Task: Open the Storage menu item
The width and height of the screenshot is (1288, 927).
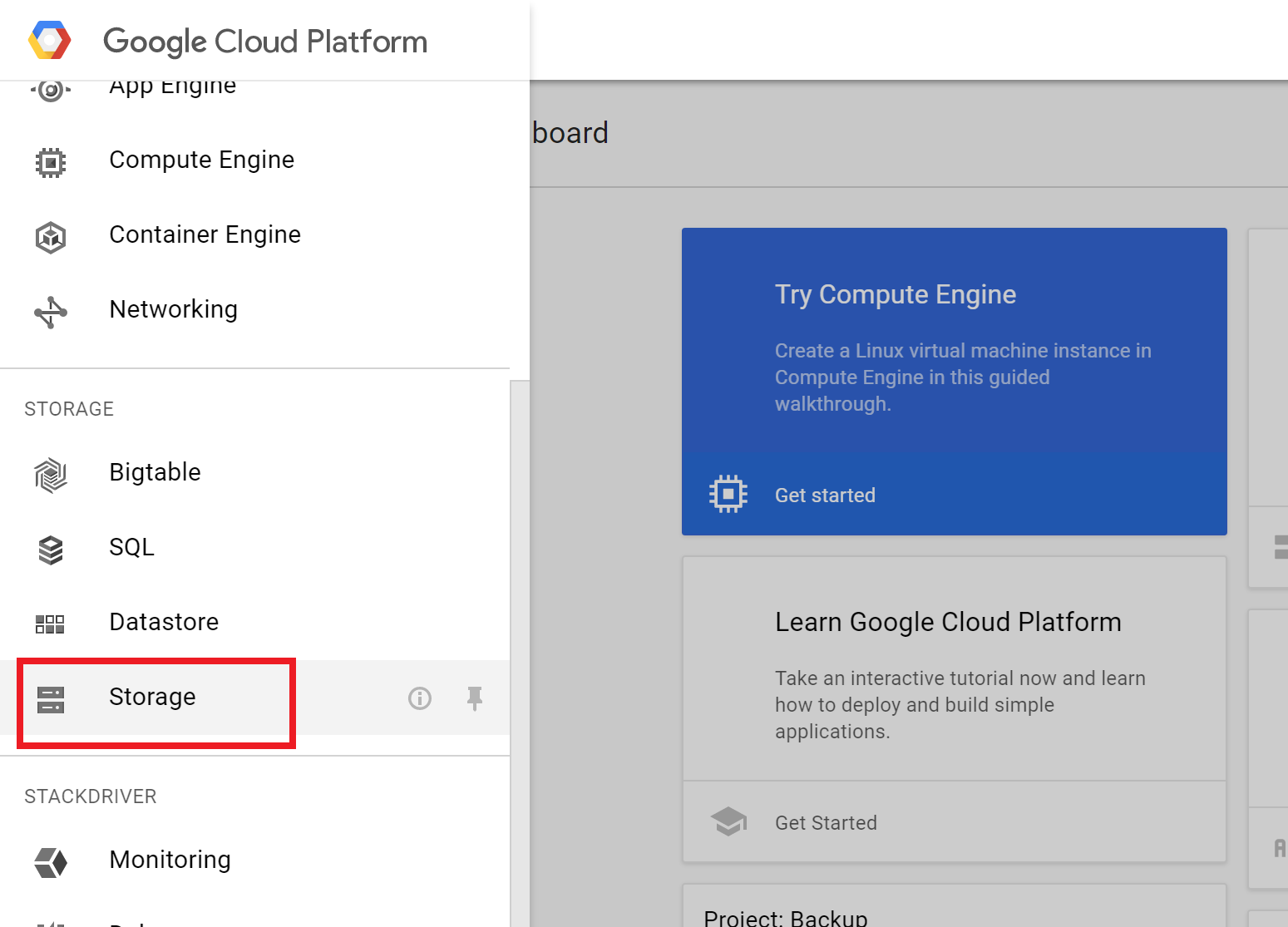Action: point(254,697)
